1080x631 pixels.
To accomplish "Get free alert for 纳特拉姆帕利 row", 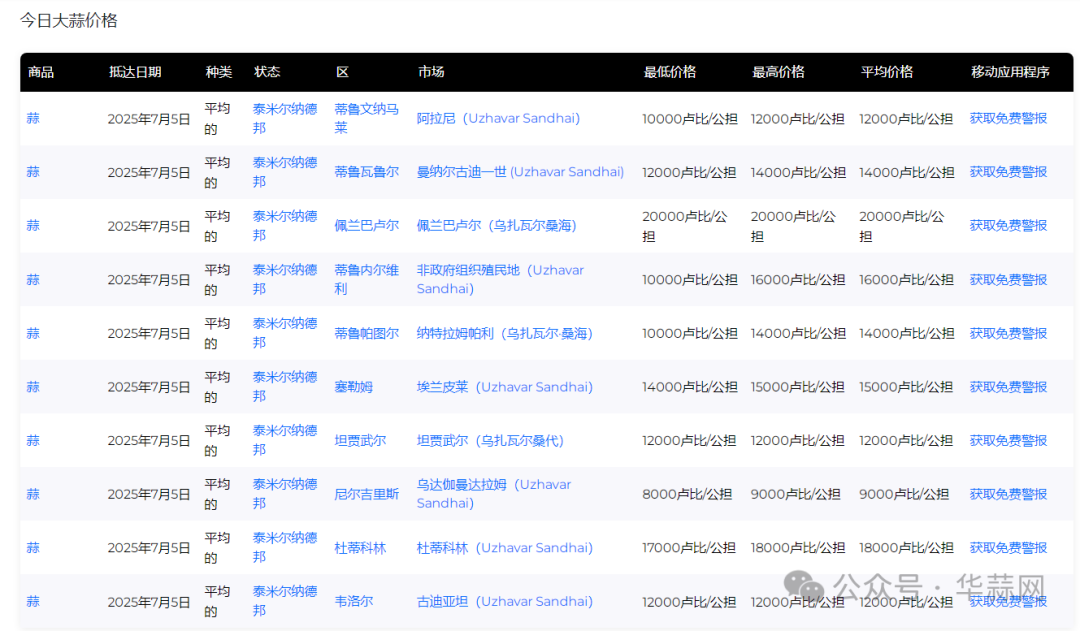I will click(1008, 333).
